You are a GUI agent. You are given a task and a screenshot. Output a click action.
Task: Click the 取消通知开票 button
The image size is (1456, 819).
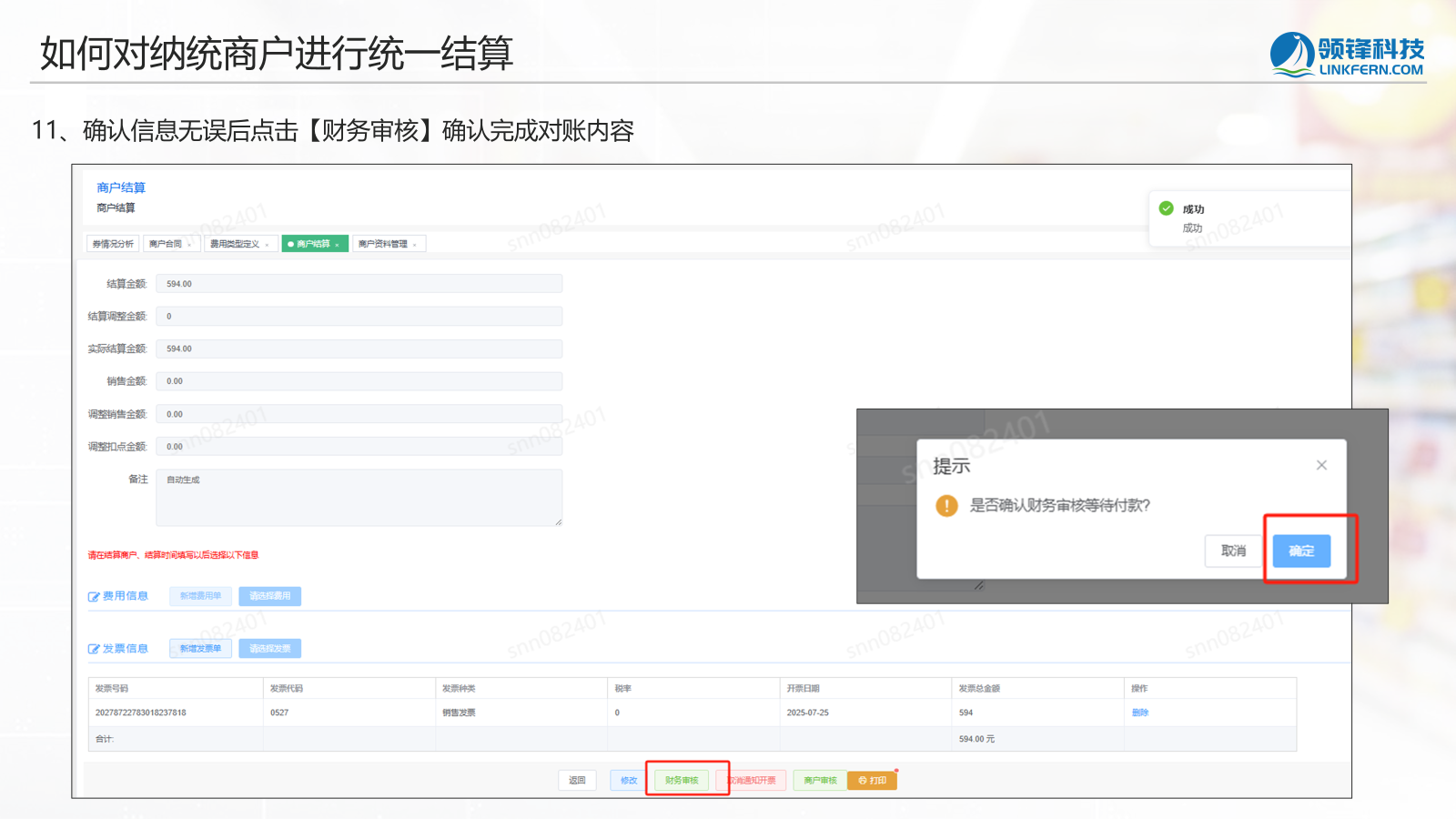pyautogui.click(x=752, y=780)
